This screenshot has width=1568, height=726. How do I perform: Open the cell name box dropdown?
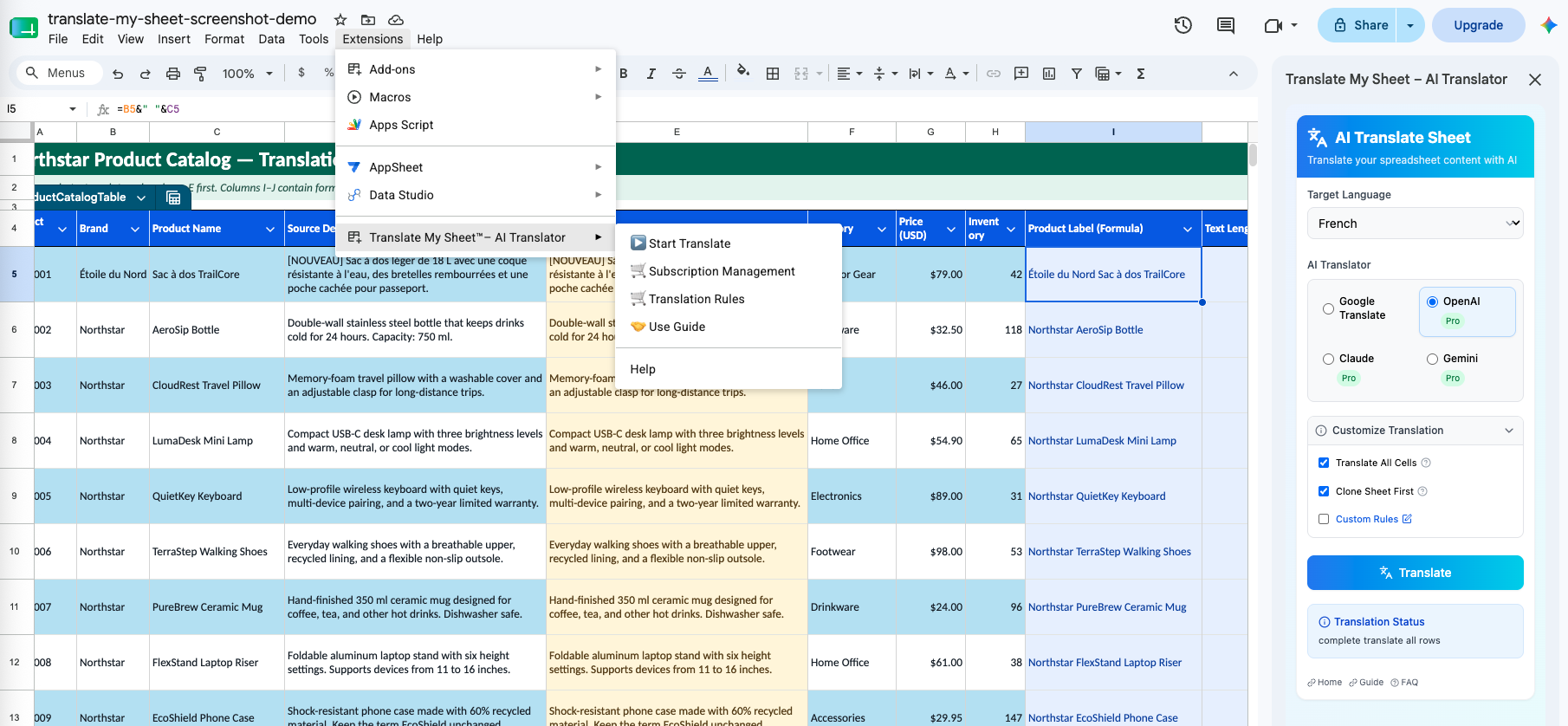click(x=73, y=109)
